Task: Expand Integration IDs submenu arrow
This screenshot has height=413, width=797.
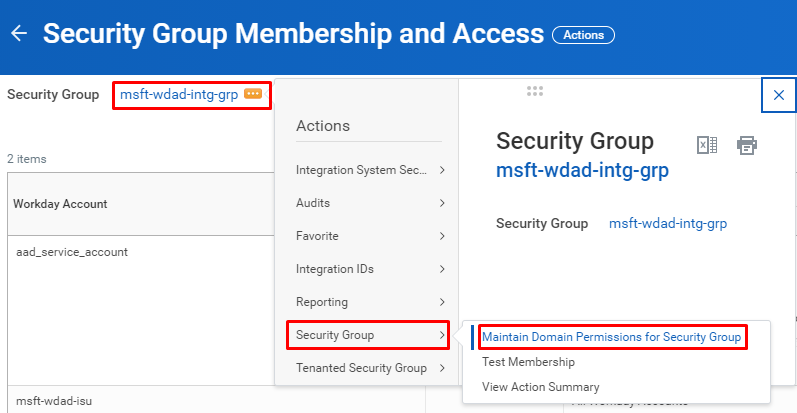Action: [441, 269]
